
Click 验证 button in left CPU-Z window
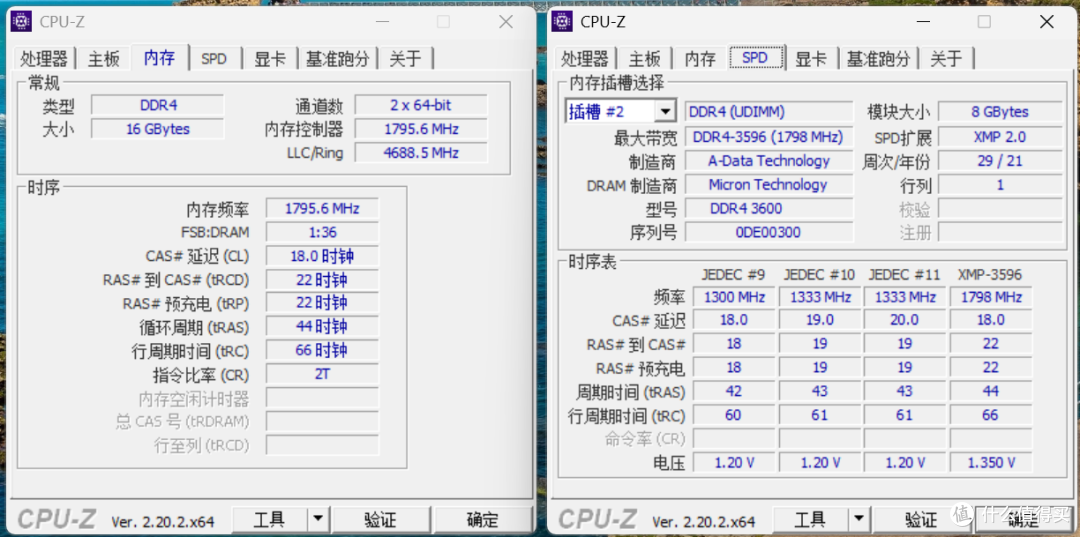coord(380,520)
